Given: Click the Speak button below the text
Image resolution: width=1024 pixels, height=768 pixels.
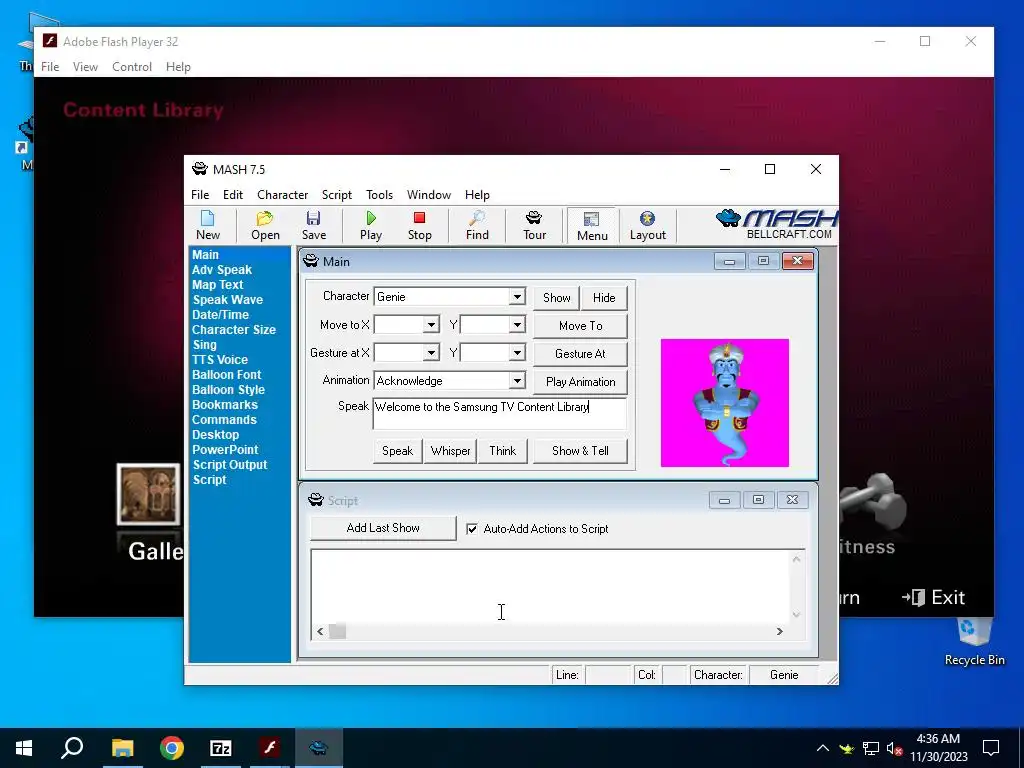Looking at the screenshot, I should coord(397,451).
